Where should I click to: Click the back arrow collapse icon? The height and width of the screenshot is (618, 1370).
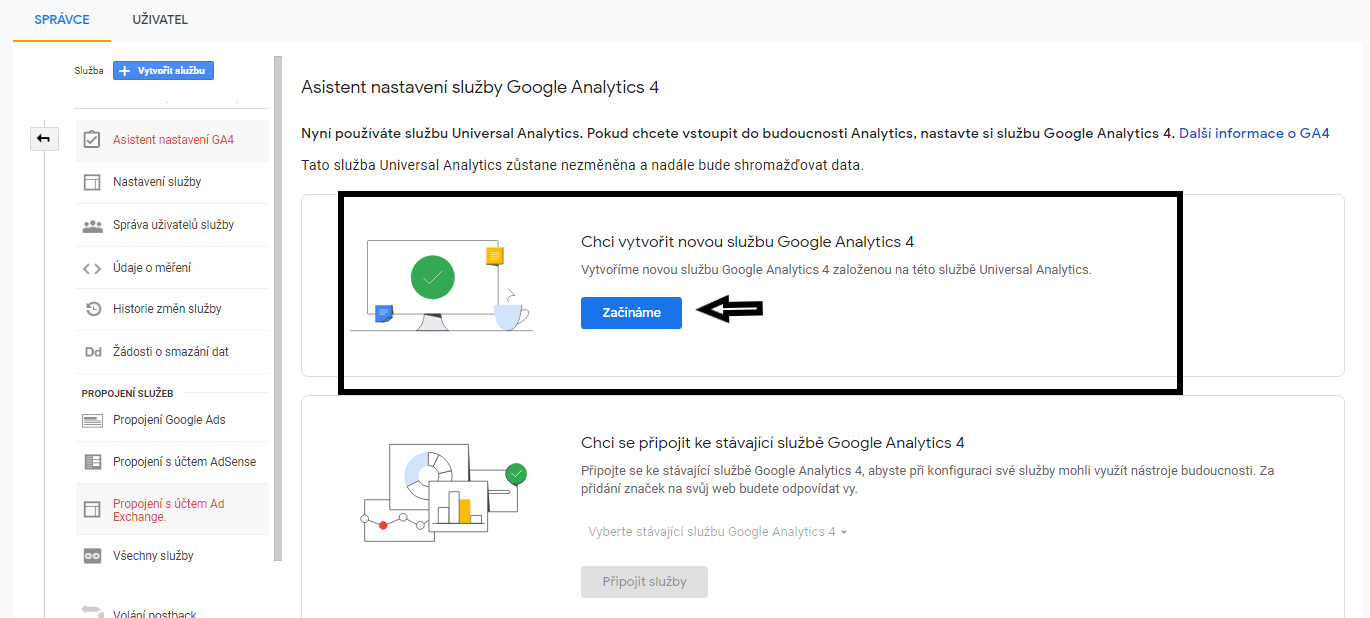click(43, 138)
